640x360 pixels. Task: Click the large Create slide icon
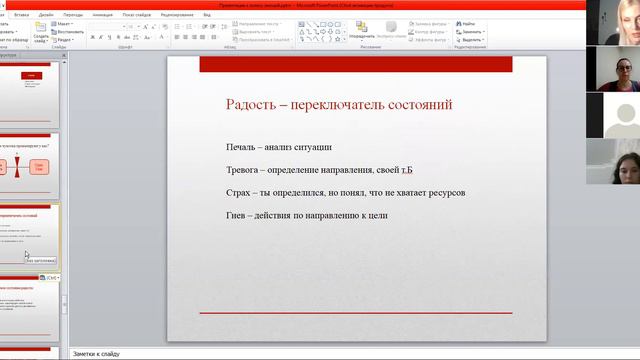[40, 28]
